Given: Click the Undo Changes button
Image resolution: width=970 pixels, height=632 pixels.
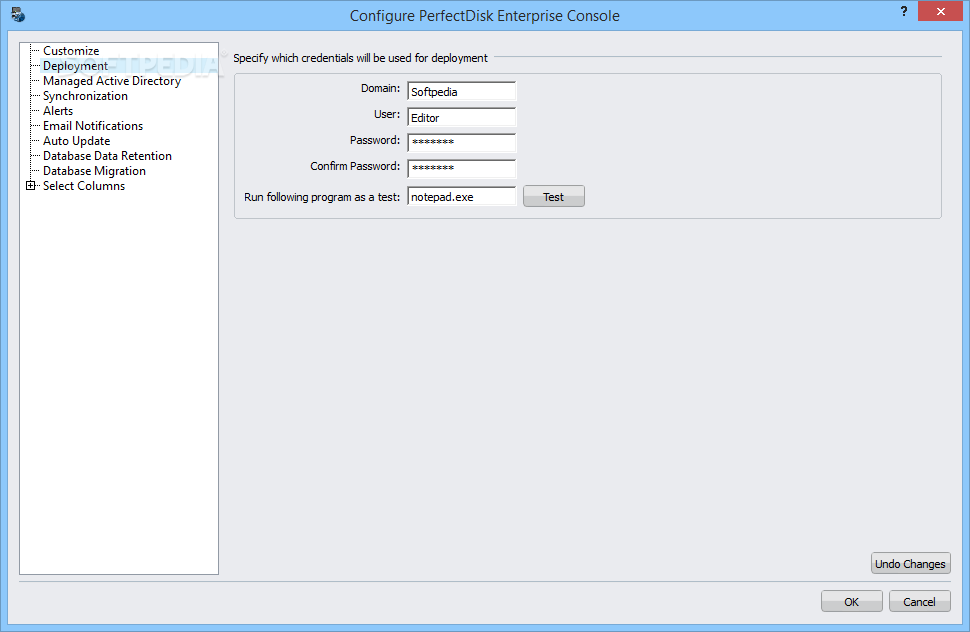Looking at the screenshot, I should [x=911, y=563].
